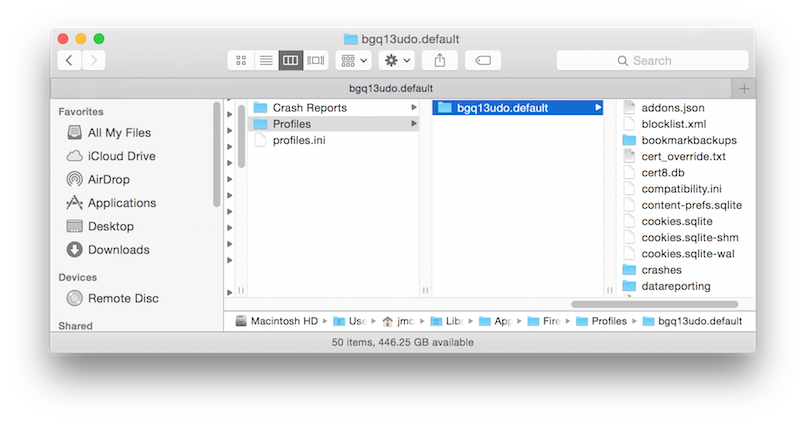This screenshot has width=806, height=425.
Task: Click Application Support in path bar
Action: [x=496, y=321]
